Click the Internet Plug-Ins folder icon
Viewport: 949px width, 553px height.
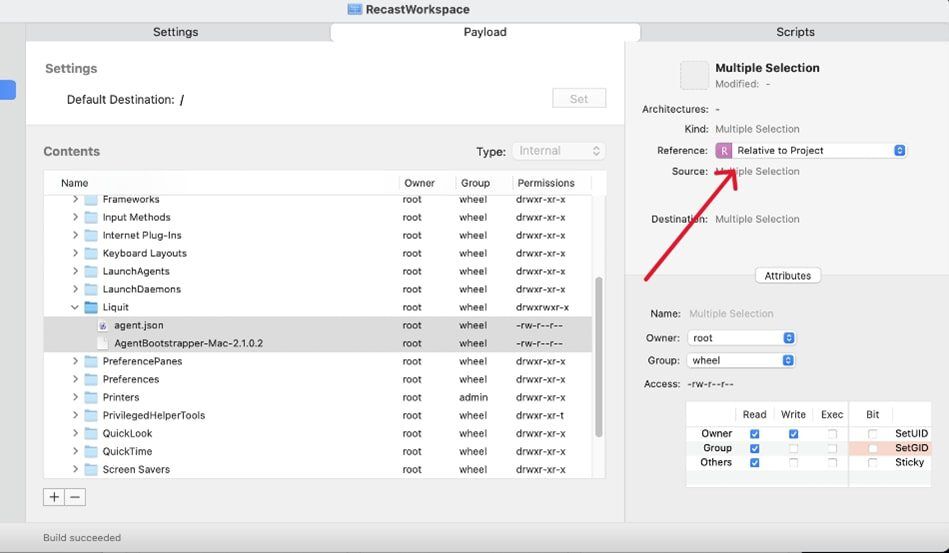pyautogui.click(x=91, y=235)
